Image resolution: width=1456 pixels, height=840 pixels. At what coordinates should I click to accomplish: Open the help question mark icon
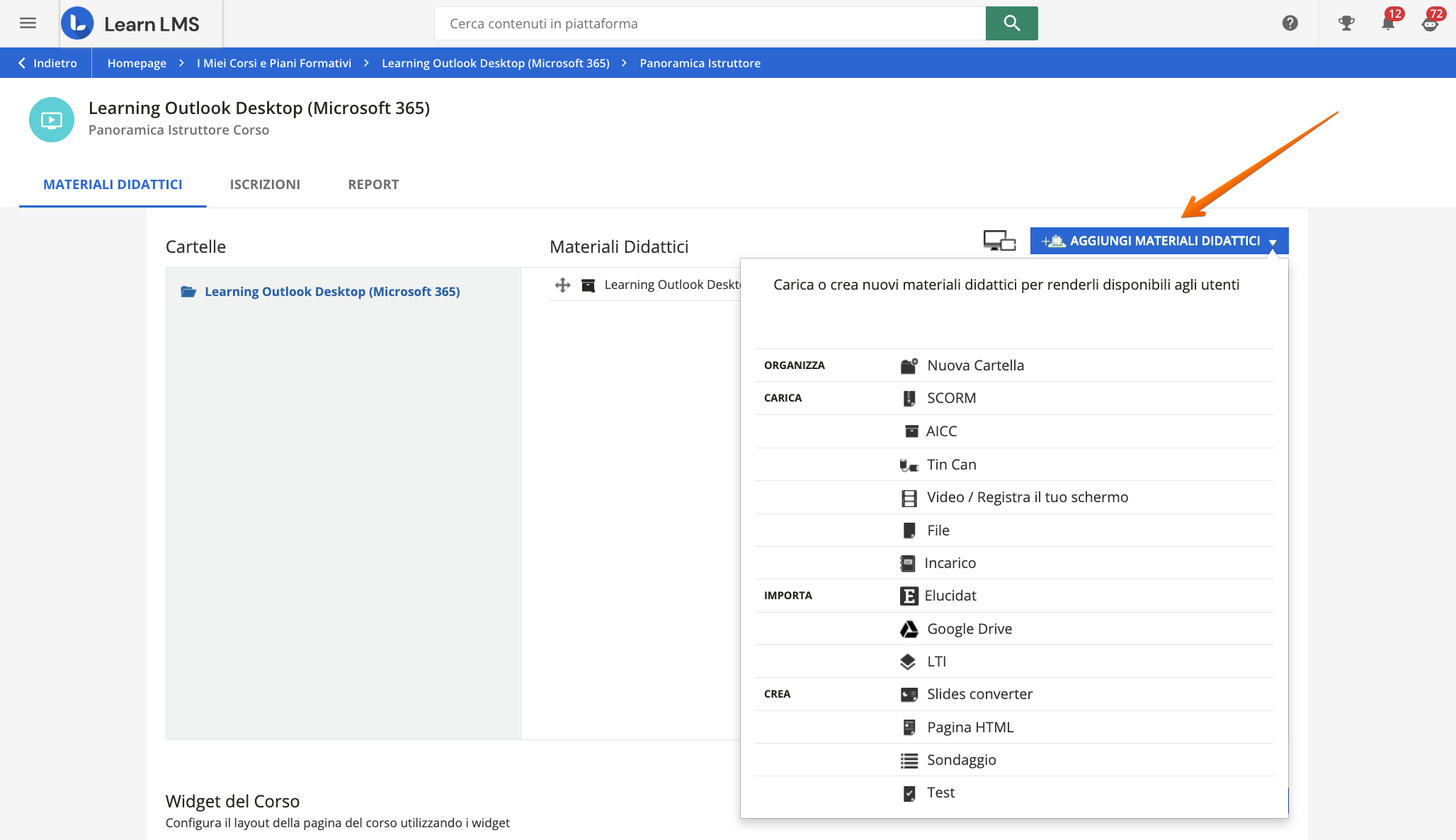pos(1290,23)
